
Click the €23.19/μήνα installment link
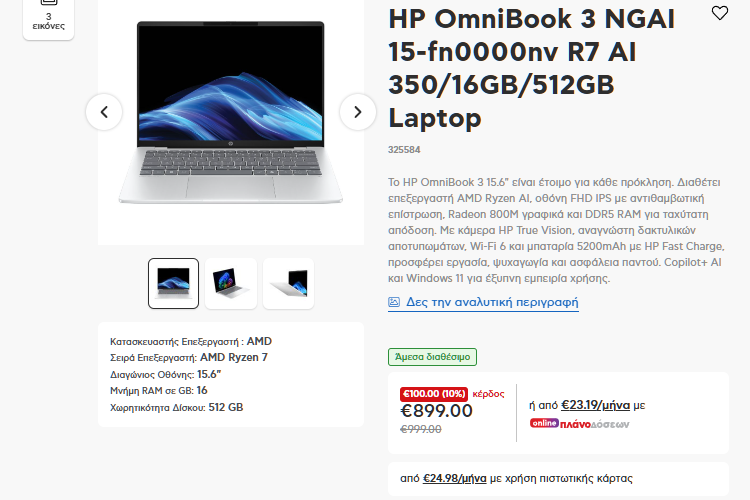pos(595,405)
